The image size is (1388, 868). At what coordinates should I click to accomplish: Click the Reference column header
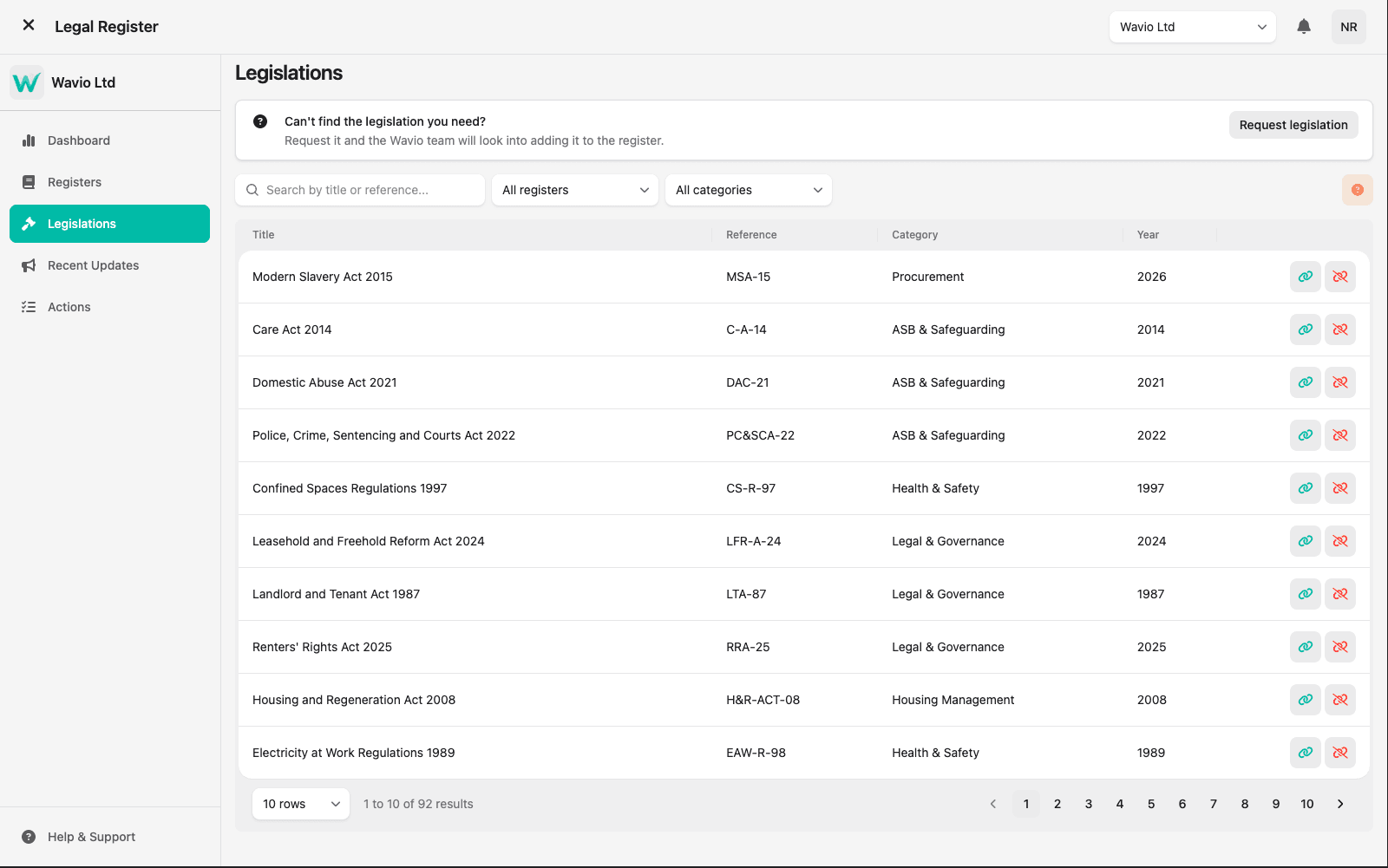(x=751, y=235)
